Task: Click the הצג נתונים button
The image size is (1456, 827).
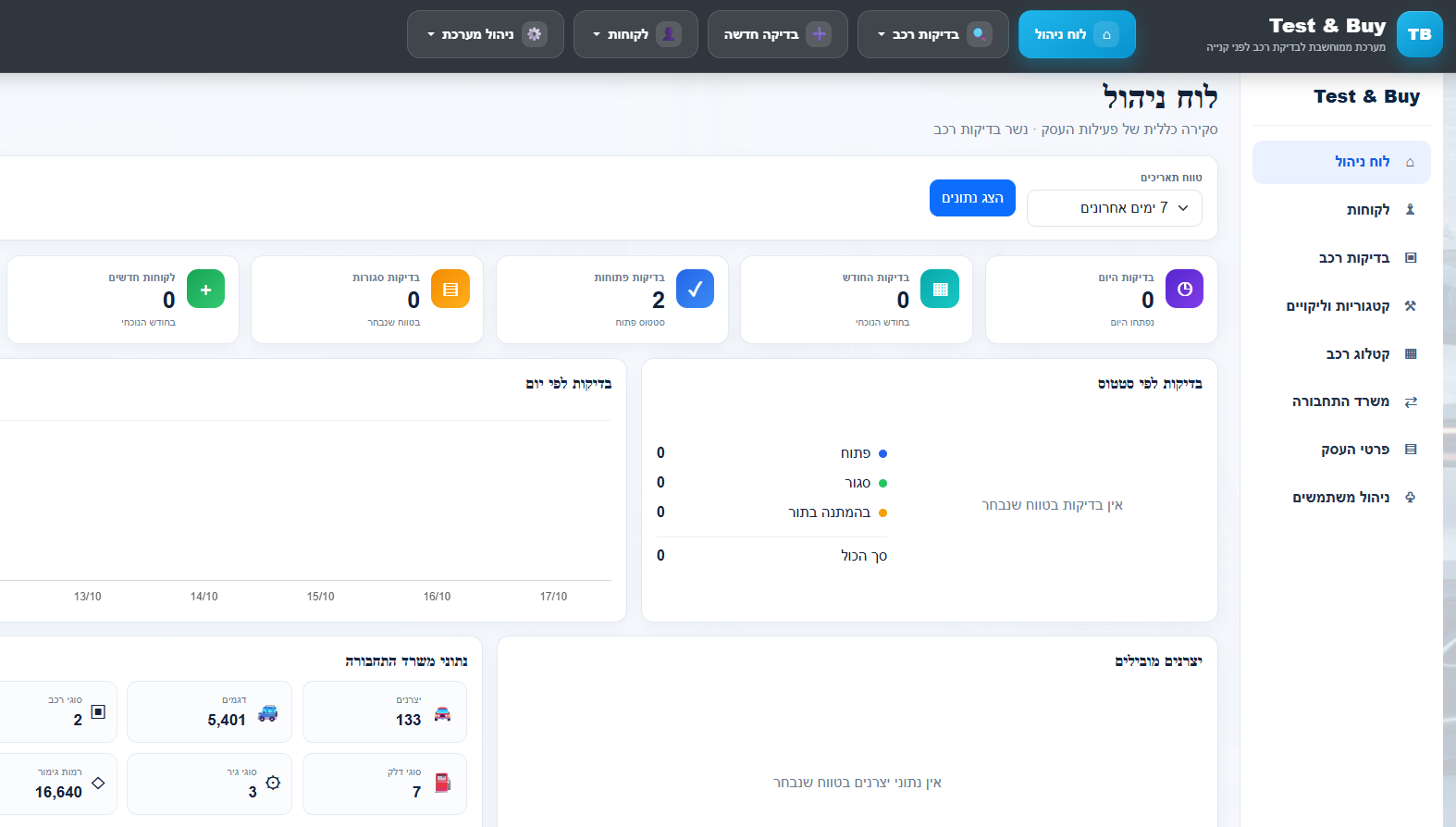Action: (972, 198)
